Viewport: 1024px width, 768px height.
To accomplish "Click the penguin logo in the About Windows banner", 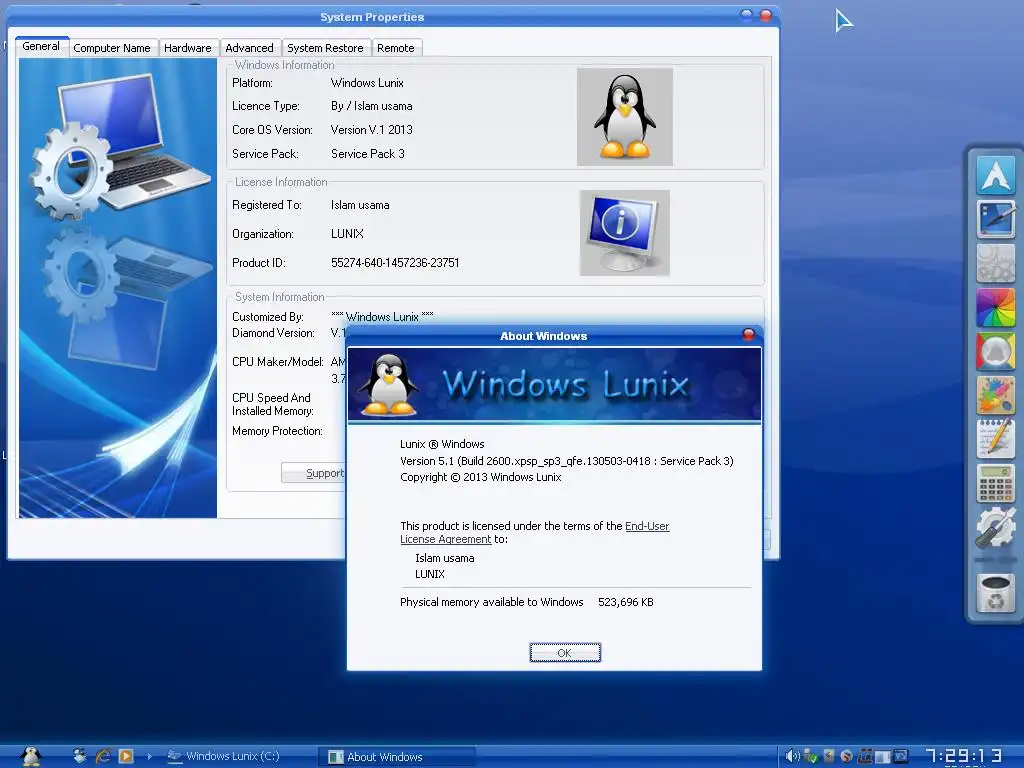I will click(x=389, y=385).
